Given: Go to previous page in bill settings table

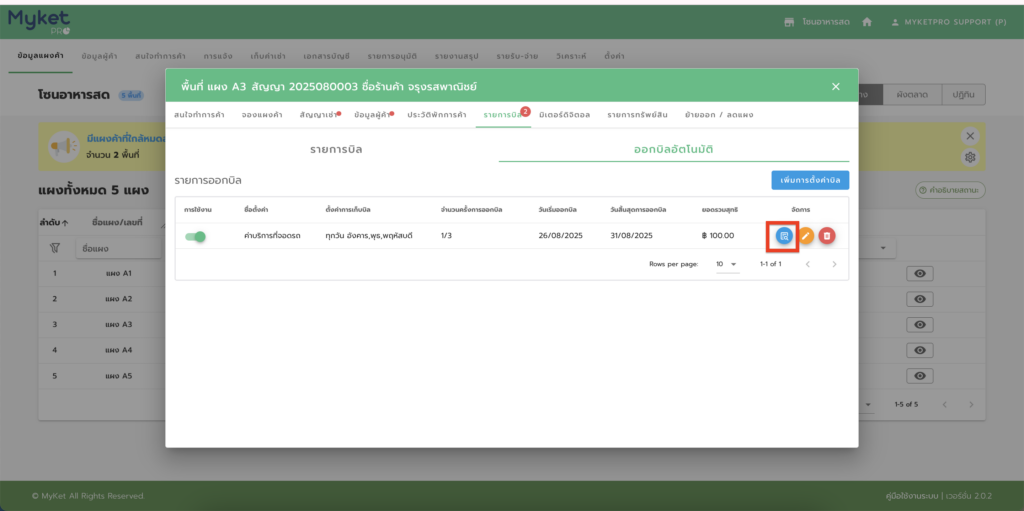Looking at the screenshot, I should pyautogui.click(x=807, y=264).
